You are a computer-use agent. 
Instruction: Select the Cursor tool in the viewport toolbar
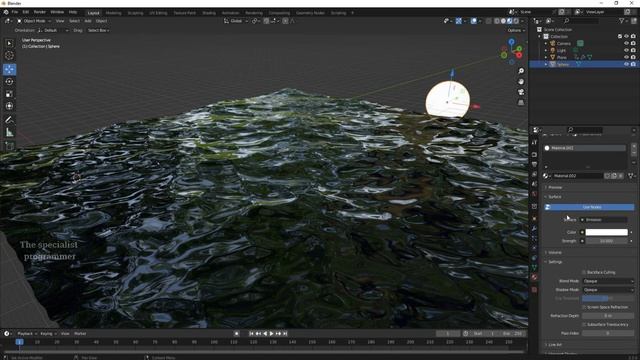pos(9,56)
